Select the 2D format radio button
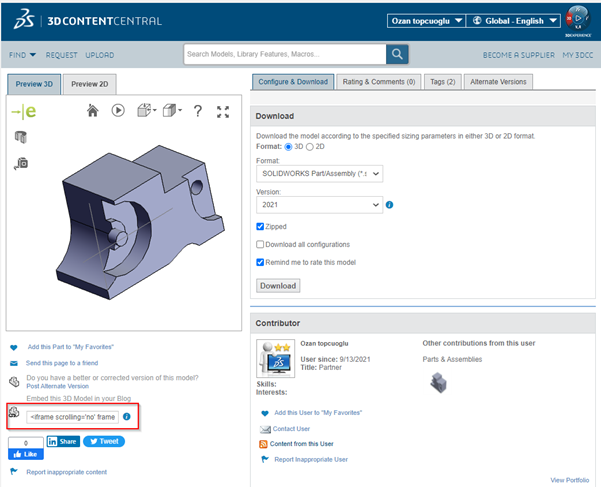The image size is (601, 487). tap(310, 147)
